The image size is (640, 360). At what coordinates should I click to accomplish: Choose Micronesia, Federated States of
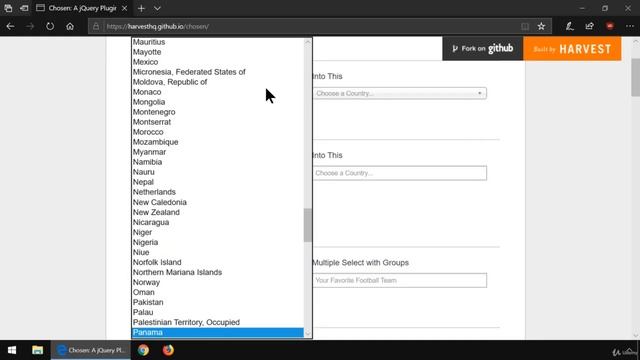click(218, 72)
